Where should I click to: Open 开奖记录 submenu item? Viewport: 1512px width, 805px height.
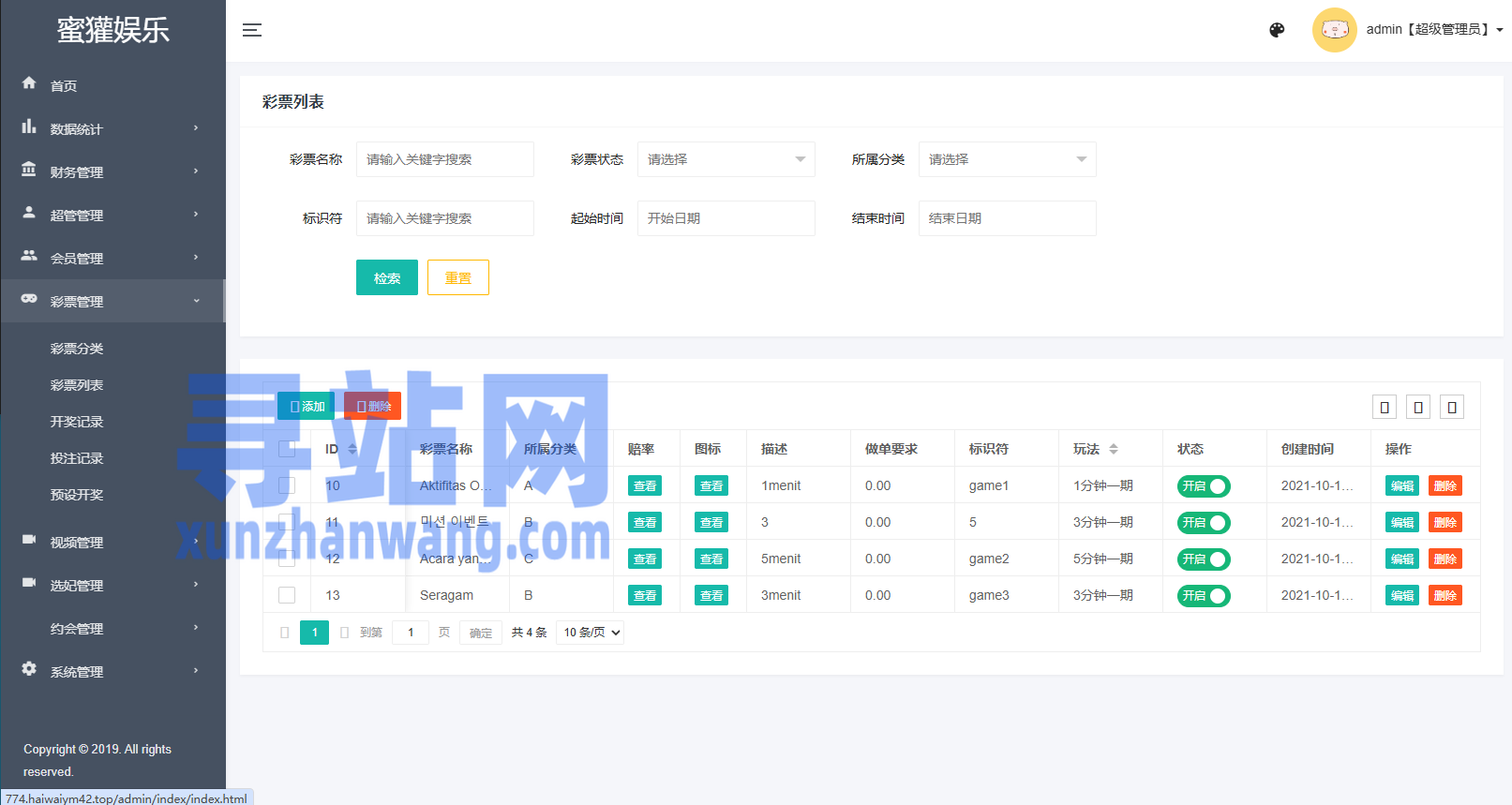click(77, 422)
